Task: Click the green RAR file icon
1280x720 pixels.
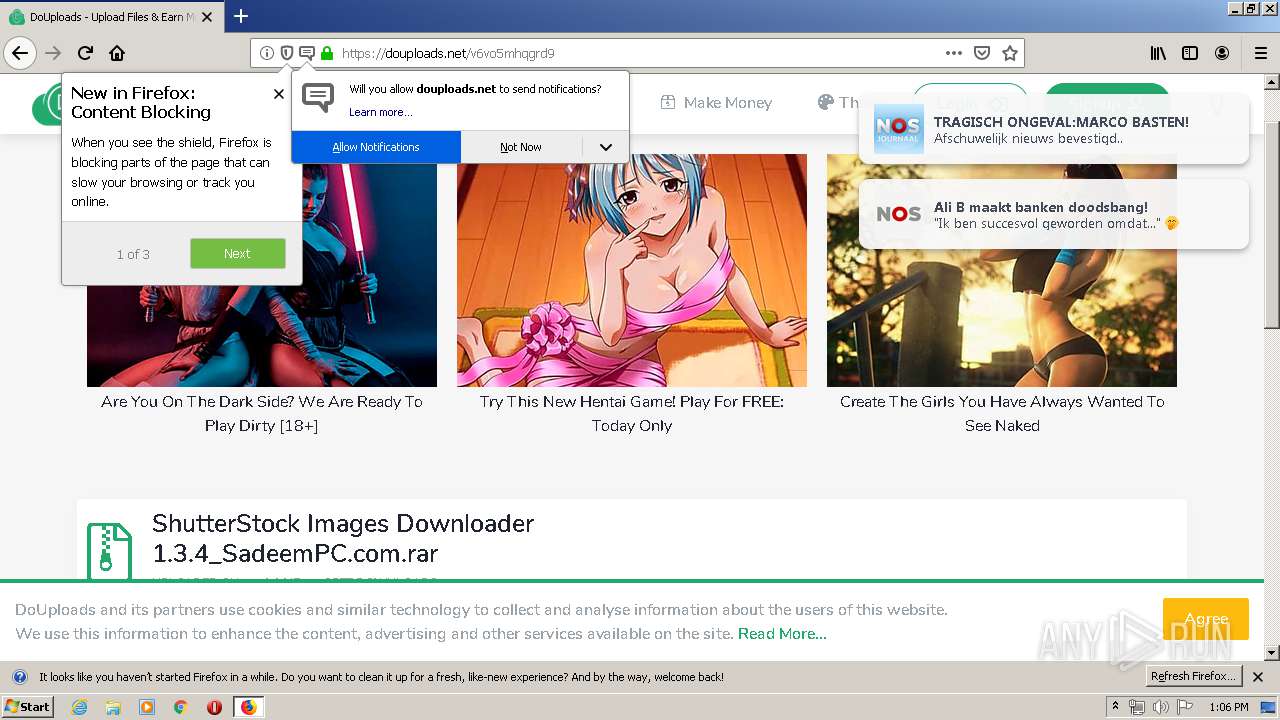Action: [x=109, y=551]
